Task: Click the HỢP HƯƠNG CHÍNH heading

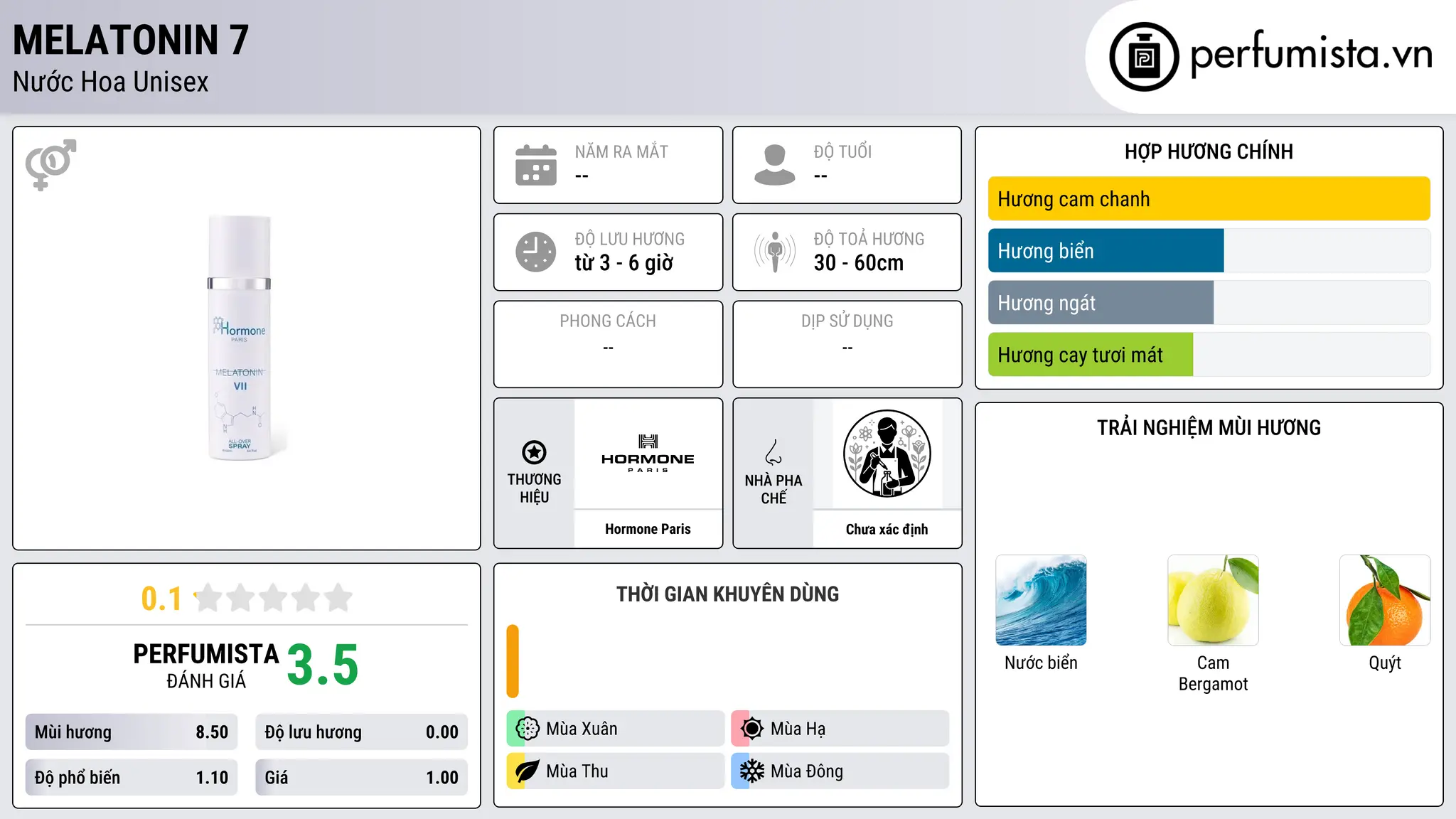Action: pyautogui.click(x=1209, y=151)
